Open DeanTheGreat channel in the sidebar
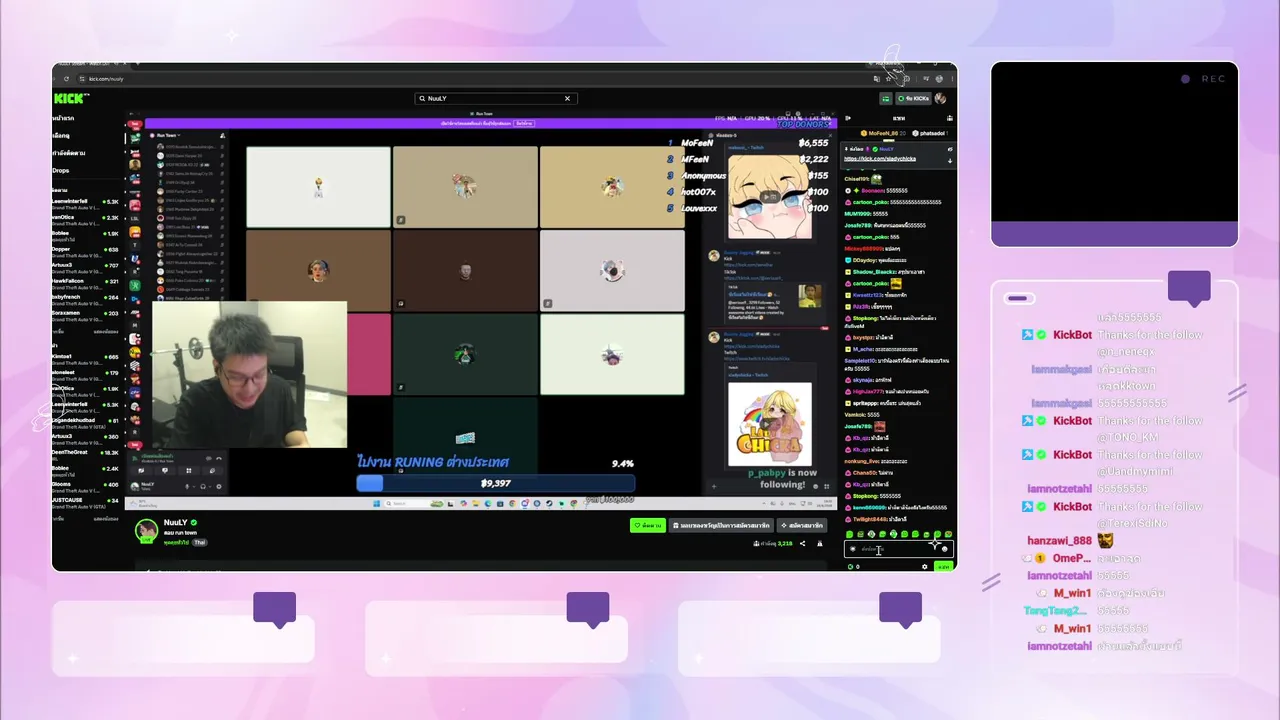The height and width of the screenshot is (720, 1280). [86, 455]
